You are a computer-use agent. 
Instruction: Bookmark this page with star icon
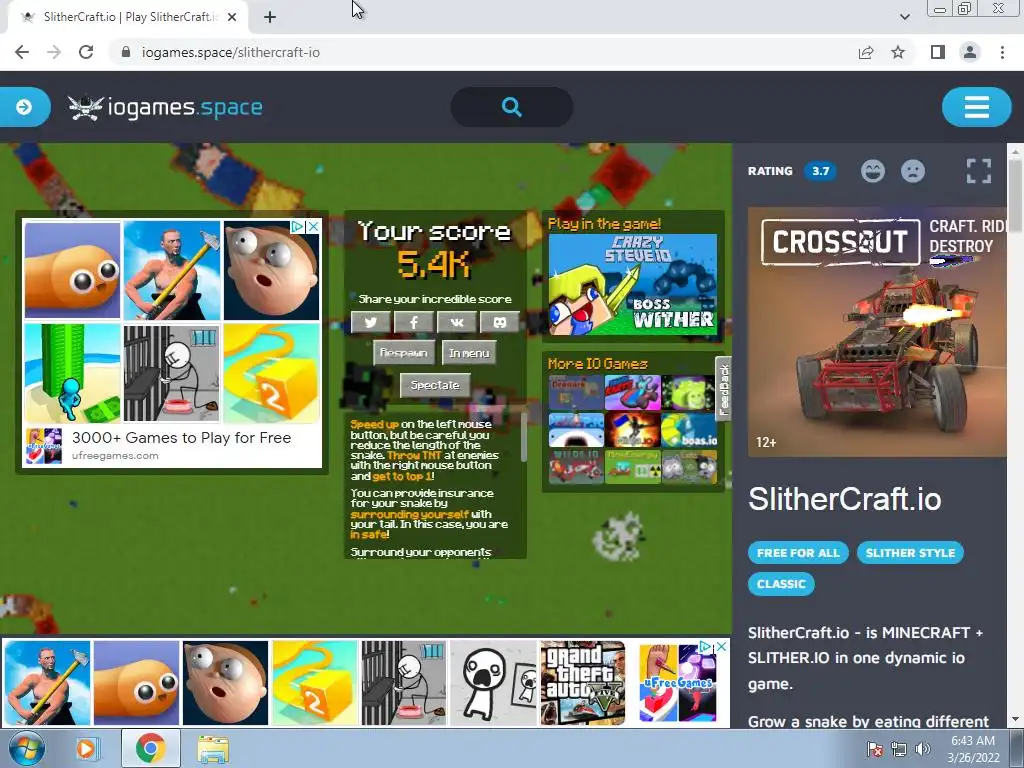[x=898, y=52]
